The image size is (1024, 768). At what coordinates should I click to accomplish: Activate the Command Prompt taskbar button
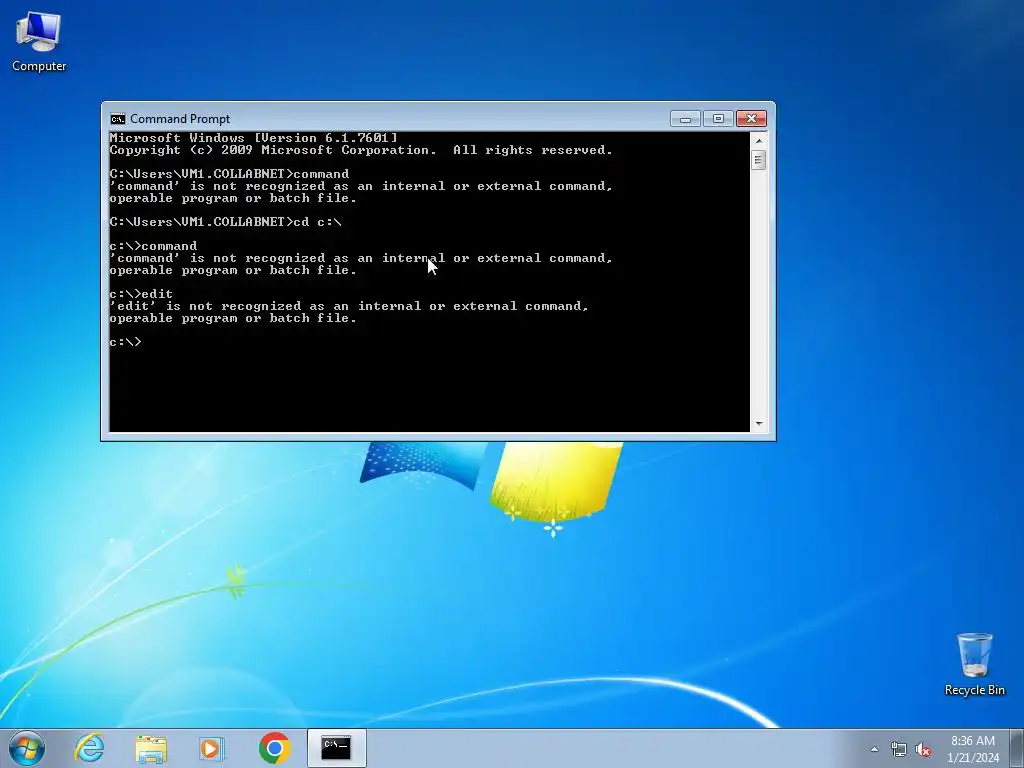click(336, 748)
